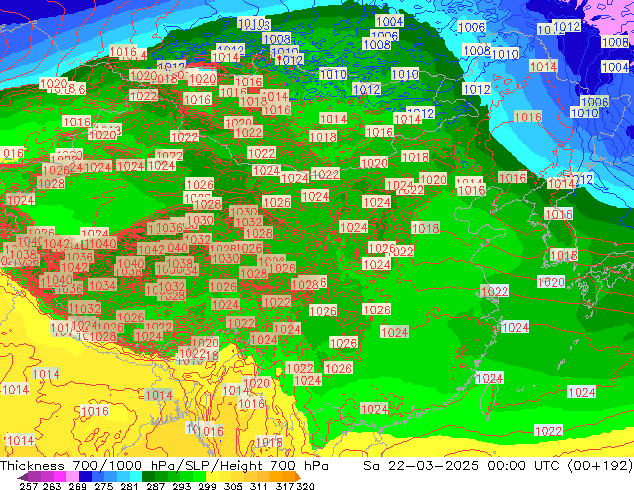Click the light pink legend swatch

(72, 476)
